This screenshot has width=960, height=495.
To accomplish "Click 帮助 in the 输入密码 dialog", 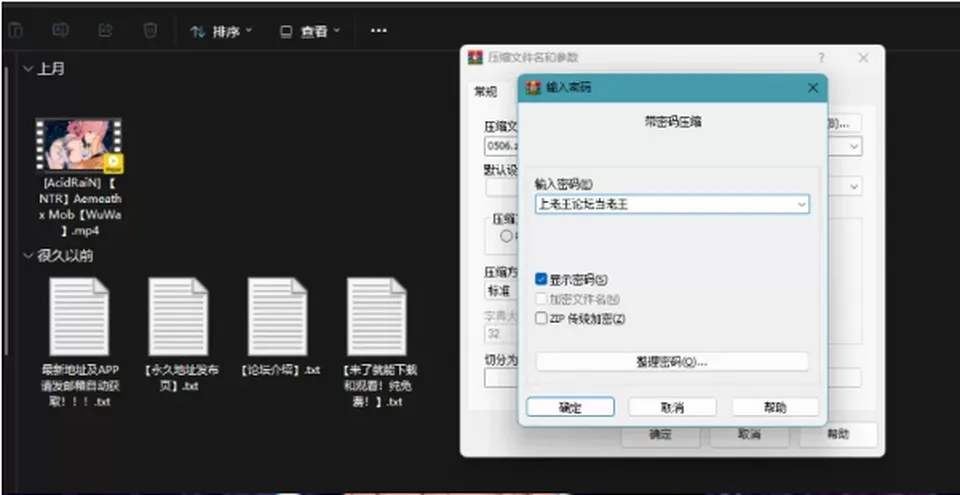I will pos(775,407).
